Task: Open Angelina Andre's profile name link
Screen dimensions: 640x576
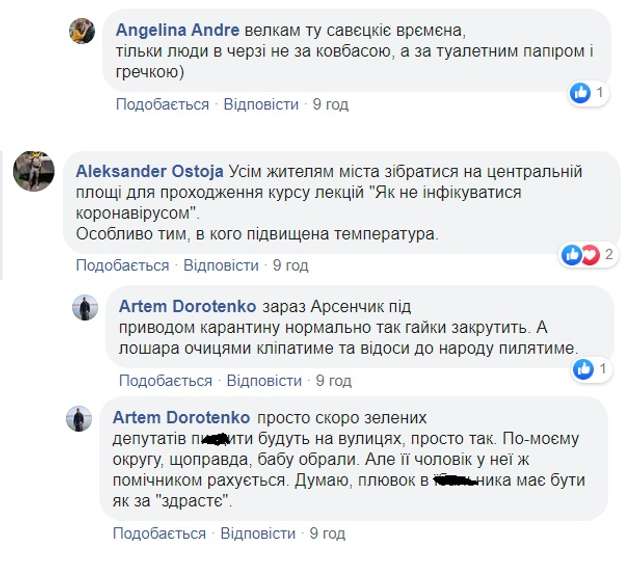Action: [x=169, y=28]
